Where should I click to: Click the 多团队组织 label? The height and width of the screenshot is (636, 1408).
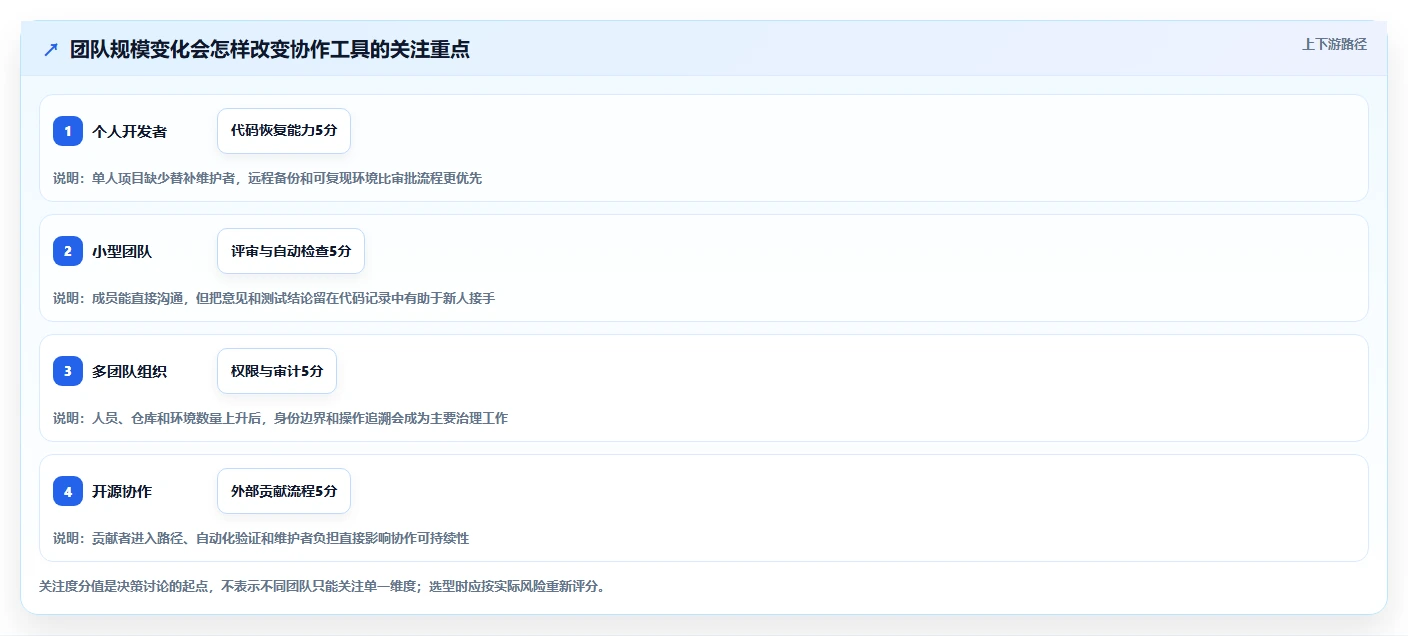tap(129, 371)
